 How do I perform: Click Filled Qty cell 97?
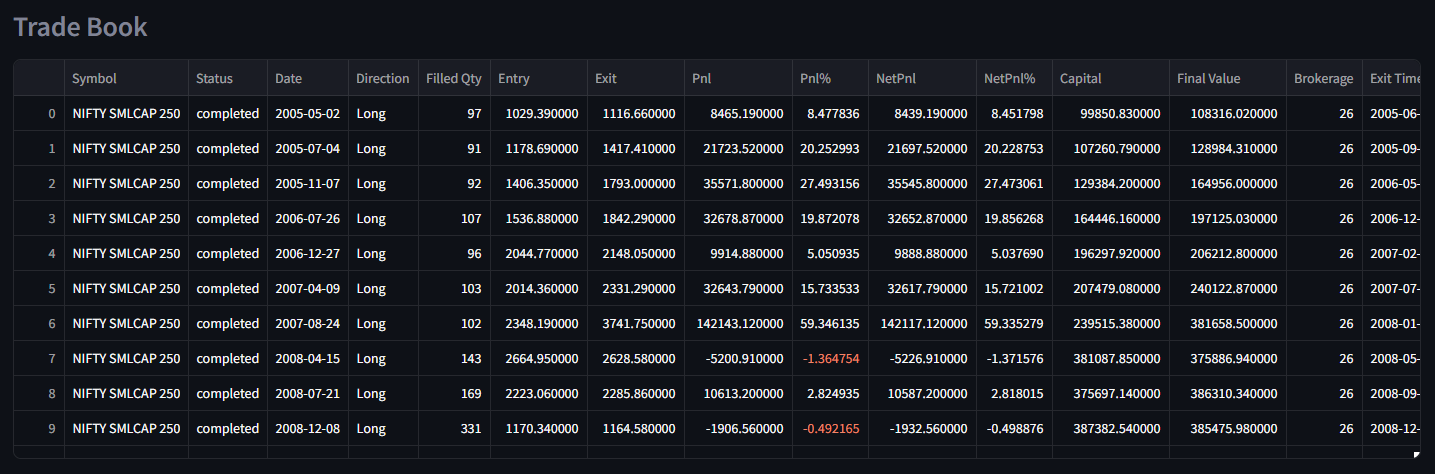click(454, 114)
